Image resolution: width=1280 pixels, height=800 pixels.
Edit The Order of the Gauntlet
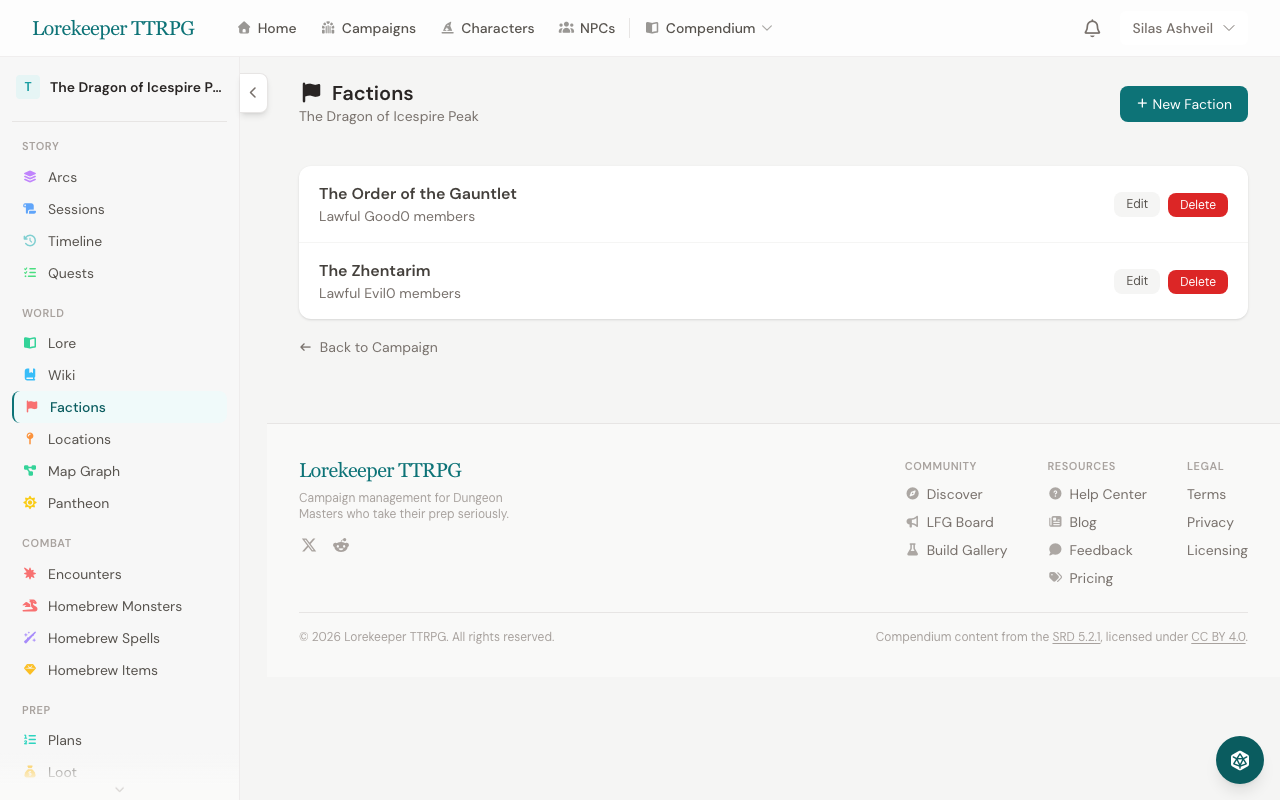pos(1136,205)
